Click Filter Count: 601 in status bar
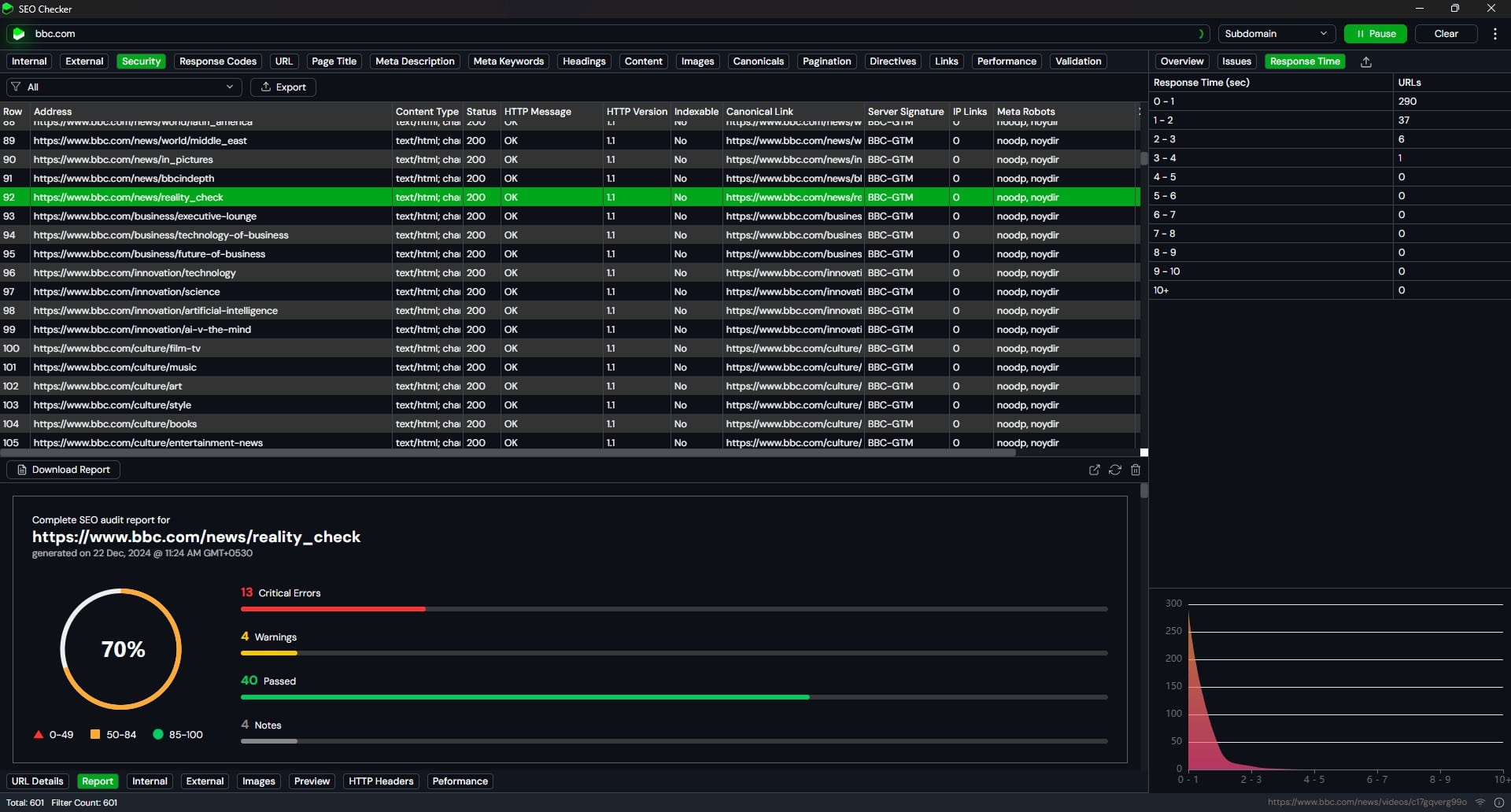Screen dimensions: 1511x812 (x=84, y=803)
